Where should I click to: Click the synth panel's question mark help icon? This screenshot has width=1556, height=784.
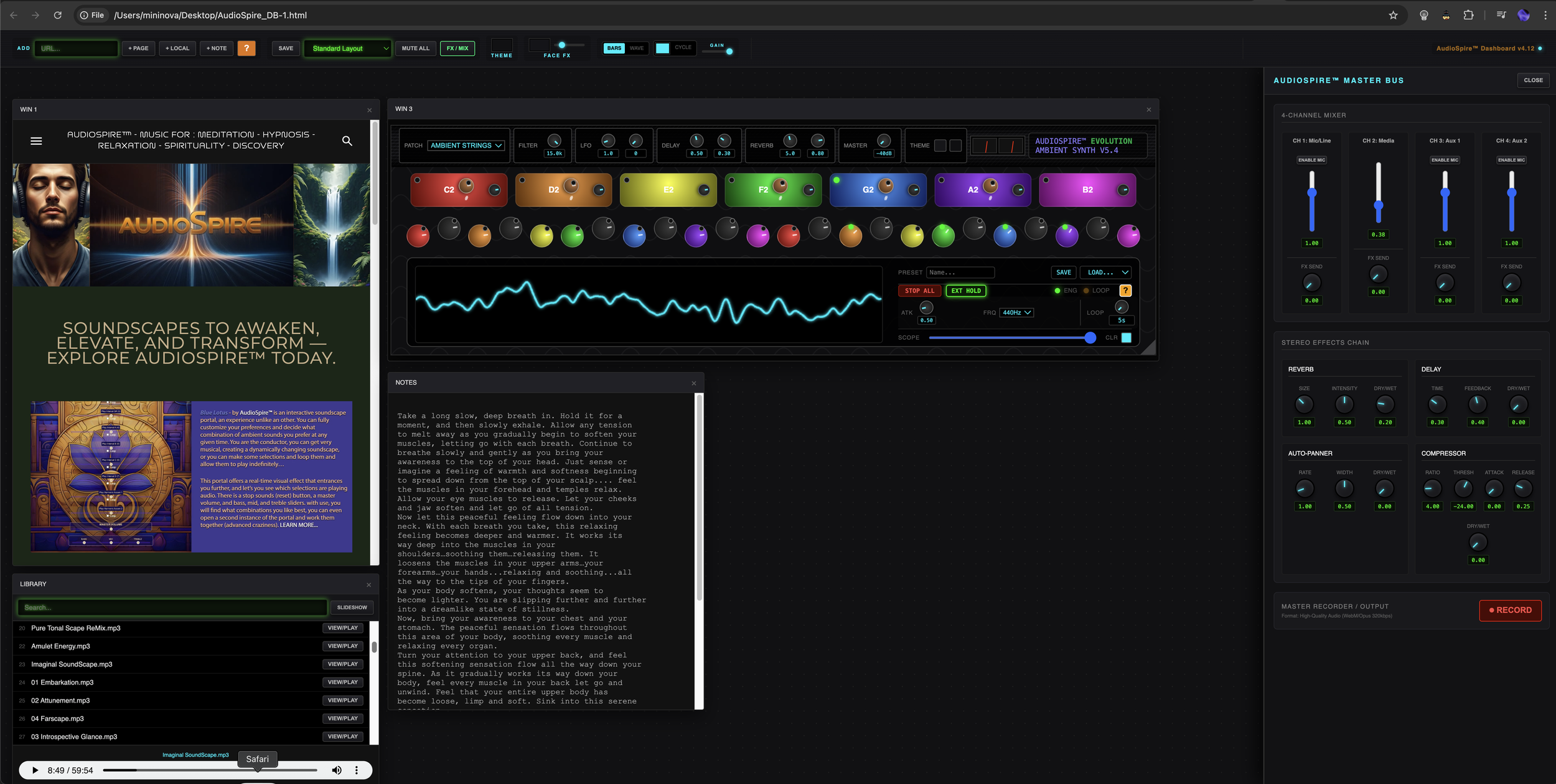pos(1125,291)
